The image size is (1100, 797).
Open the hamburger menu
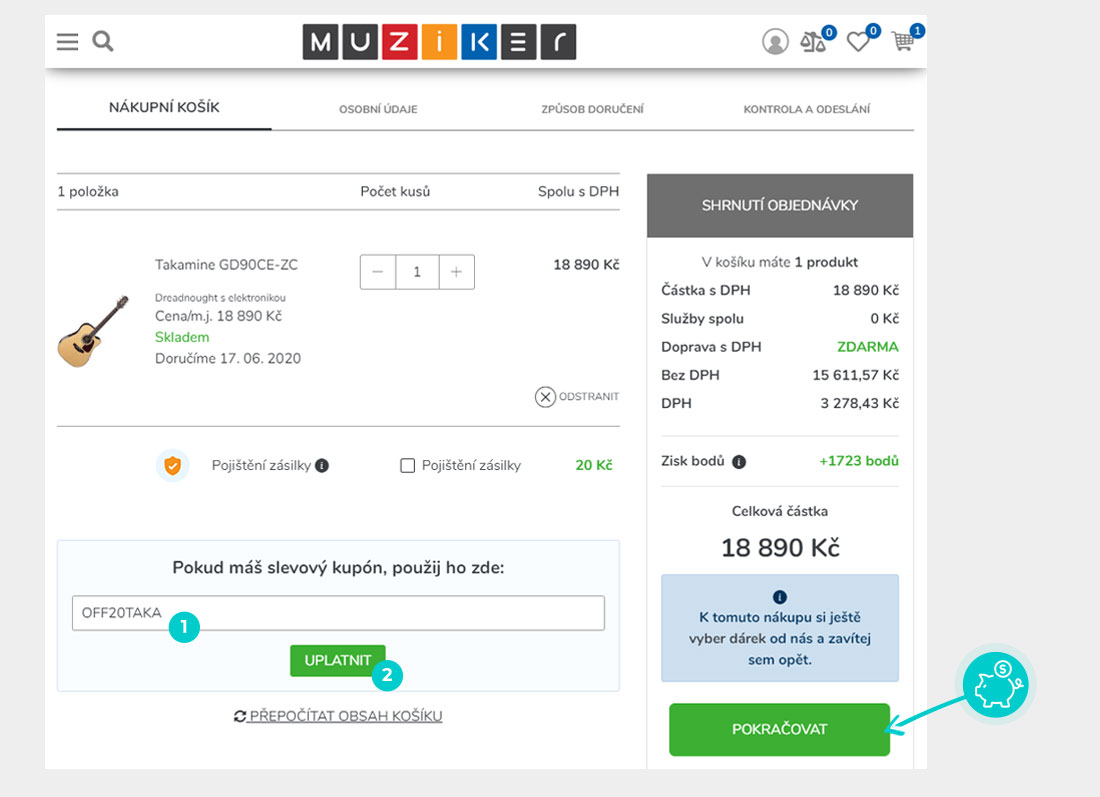[67, 41]
